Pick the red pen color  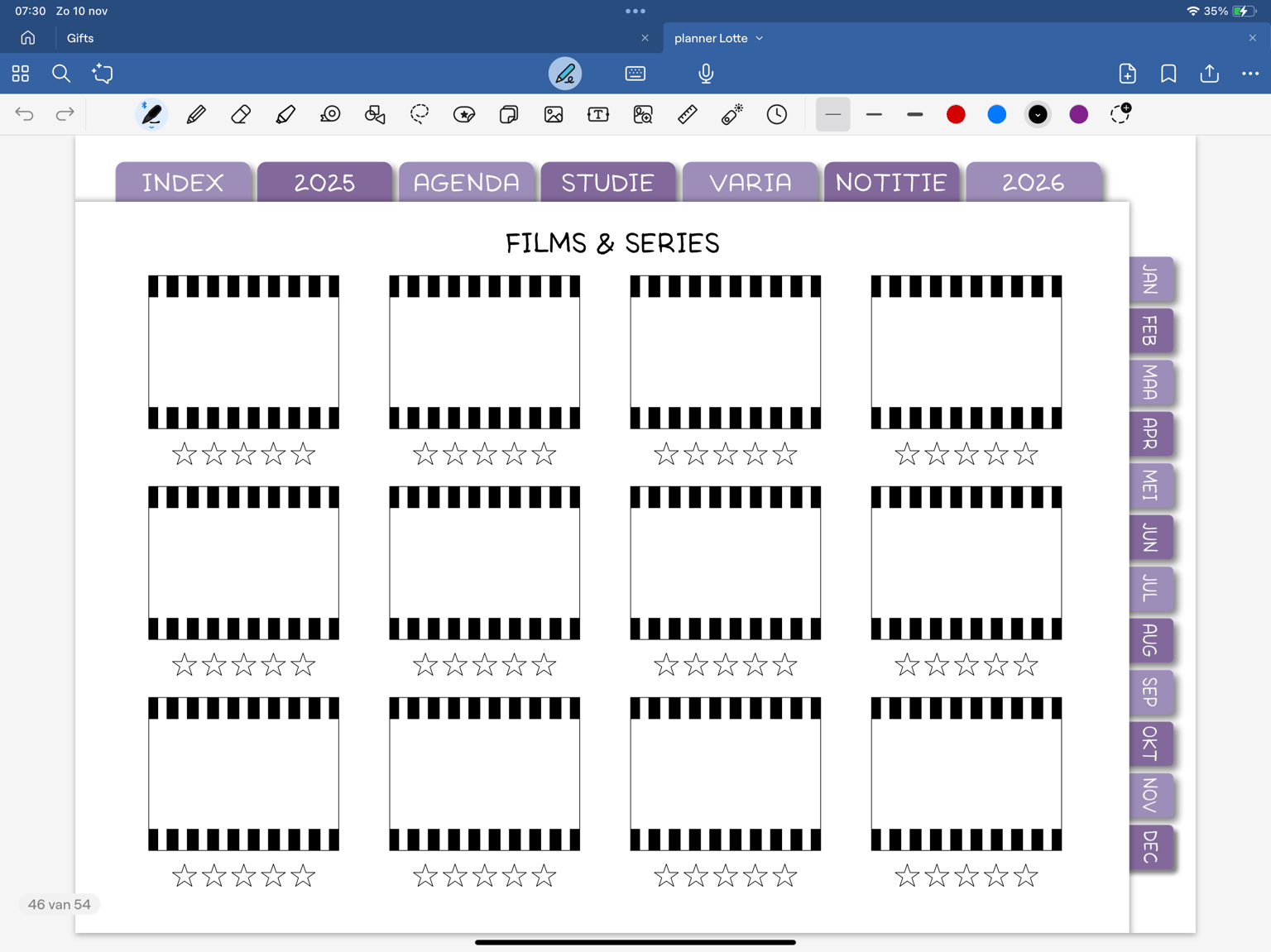pos(956,114)
